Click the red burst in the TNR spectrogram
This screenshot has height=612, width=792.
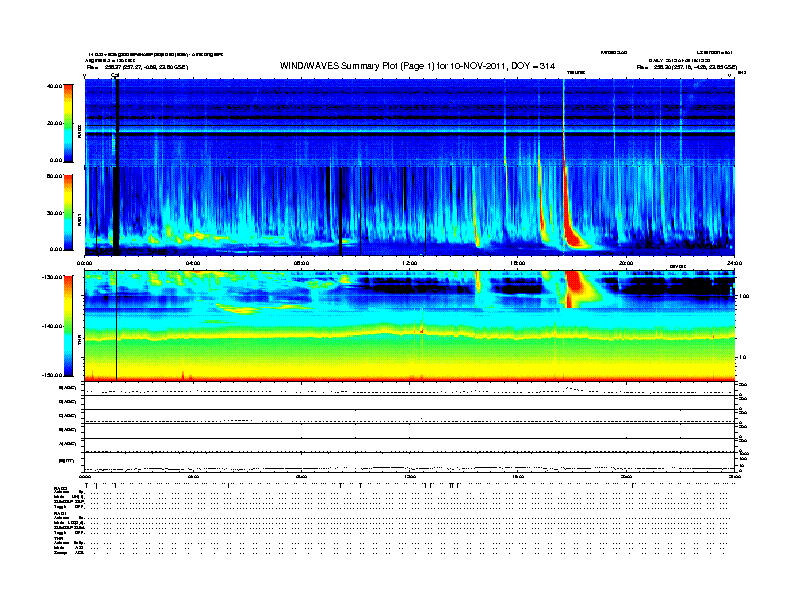pyautogui.click(x=576, y=289)
